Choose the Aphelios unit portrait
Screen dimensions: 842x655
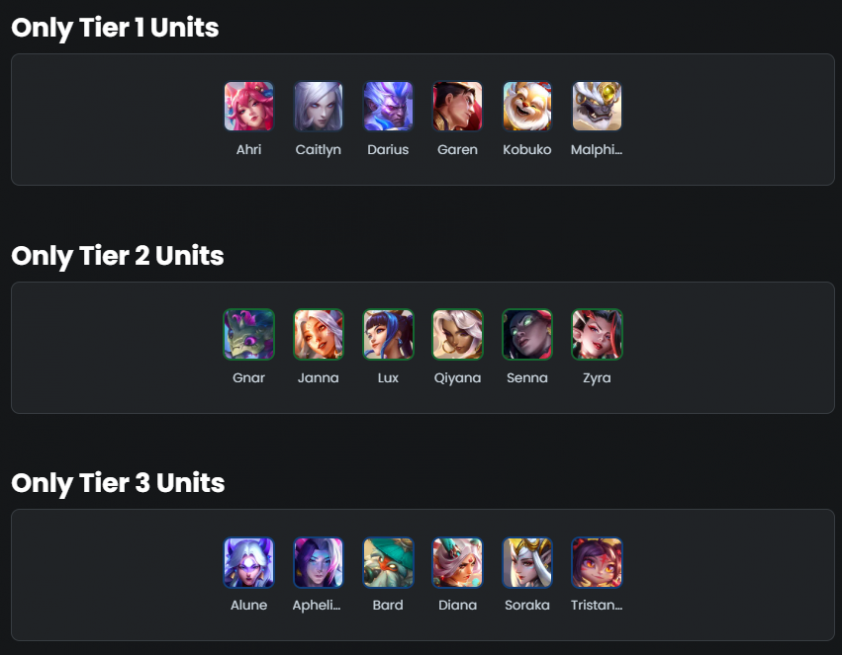318,562
